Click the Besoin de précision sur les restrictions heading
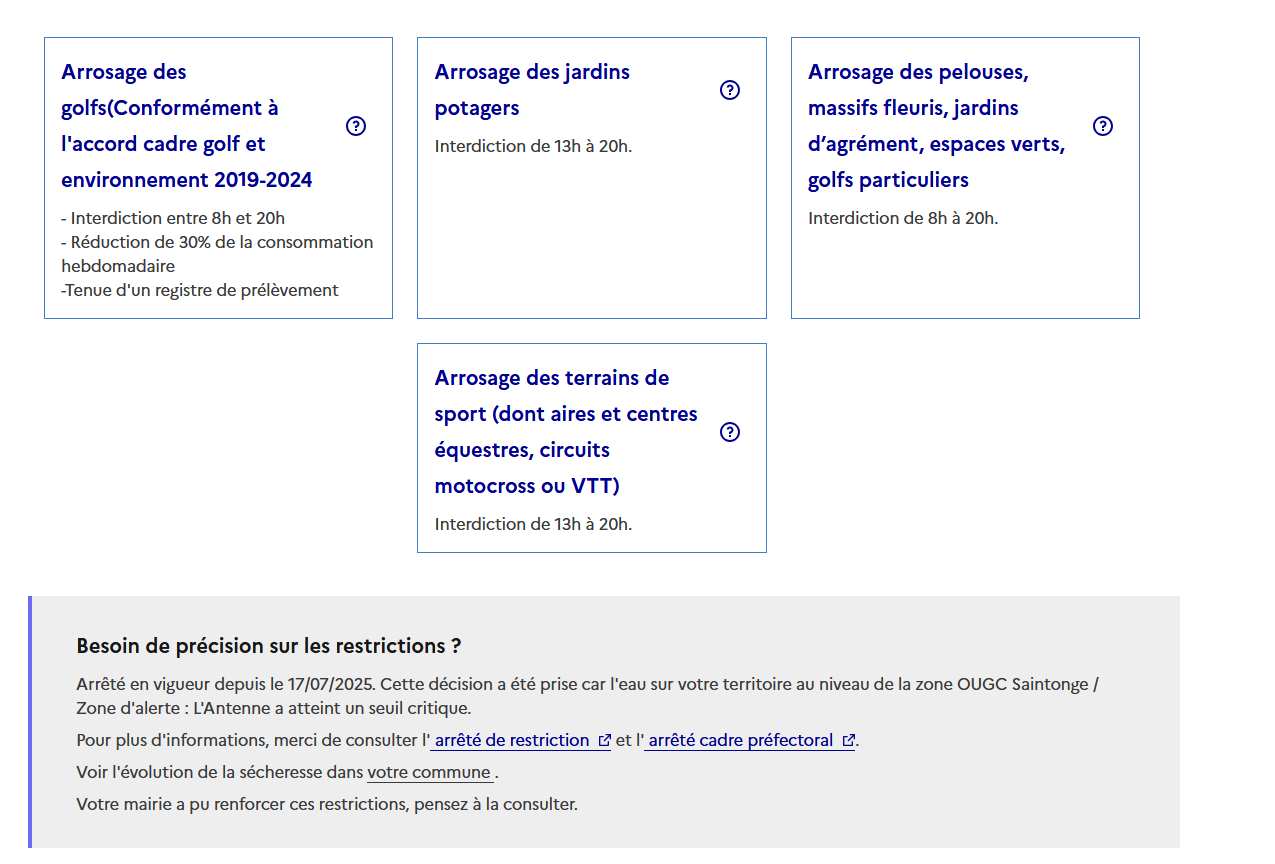 [x=269, y=646]
